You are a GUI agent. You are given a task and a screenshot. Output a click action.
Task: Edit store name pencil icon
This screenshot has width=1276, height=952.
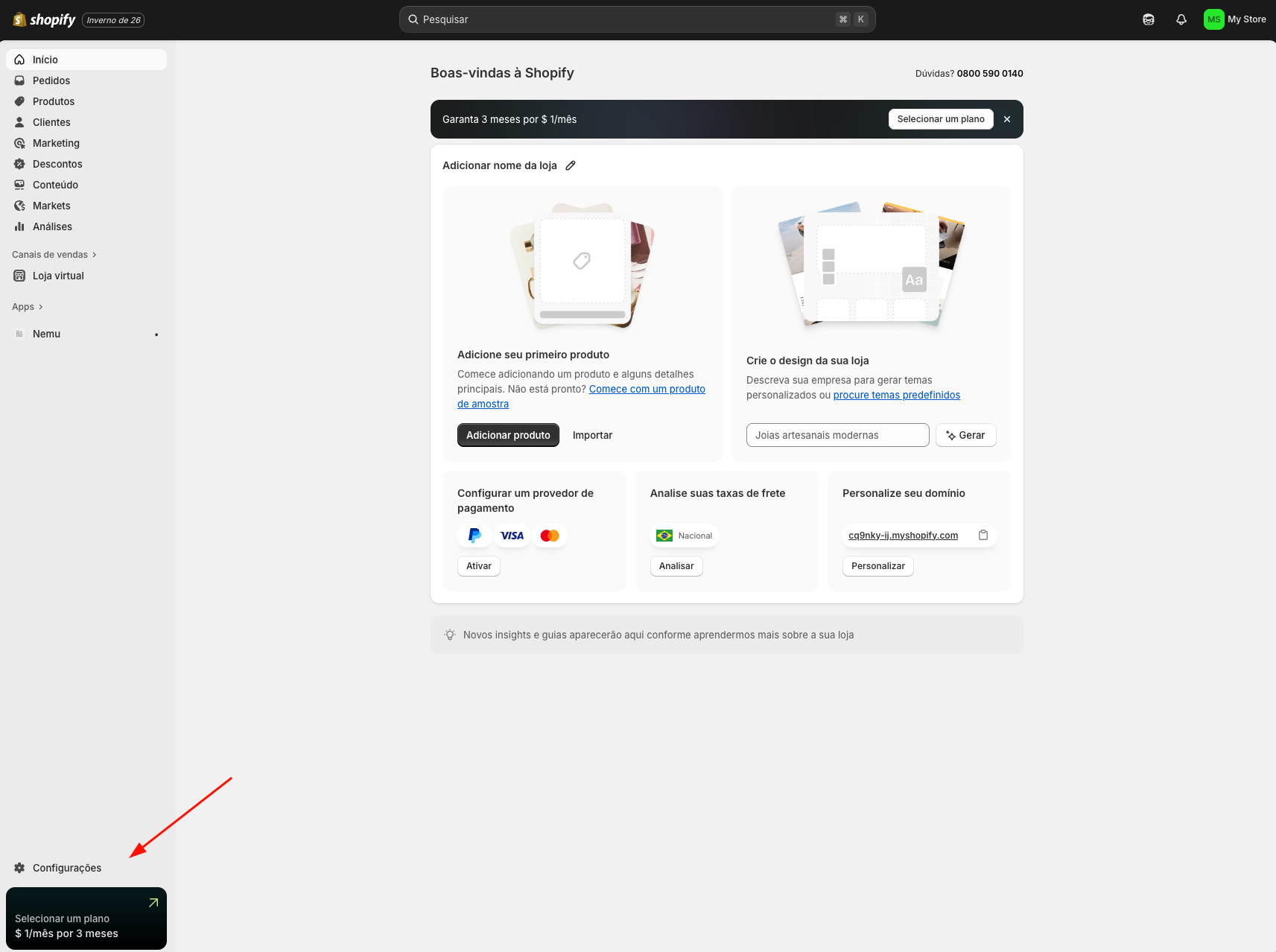point(571,165)
